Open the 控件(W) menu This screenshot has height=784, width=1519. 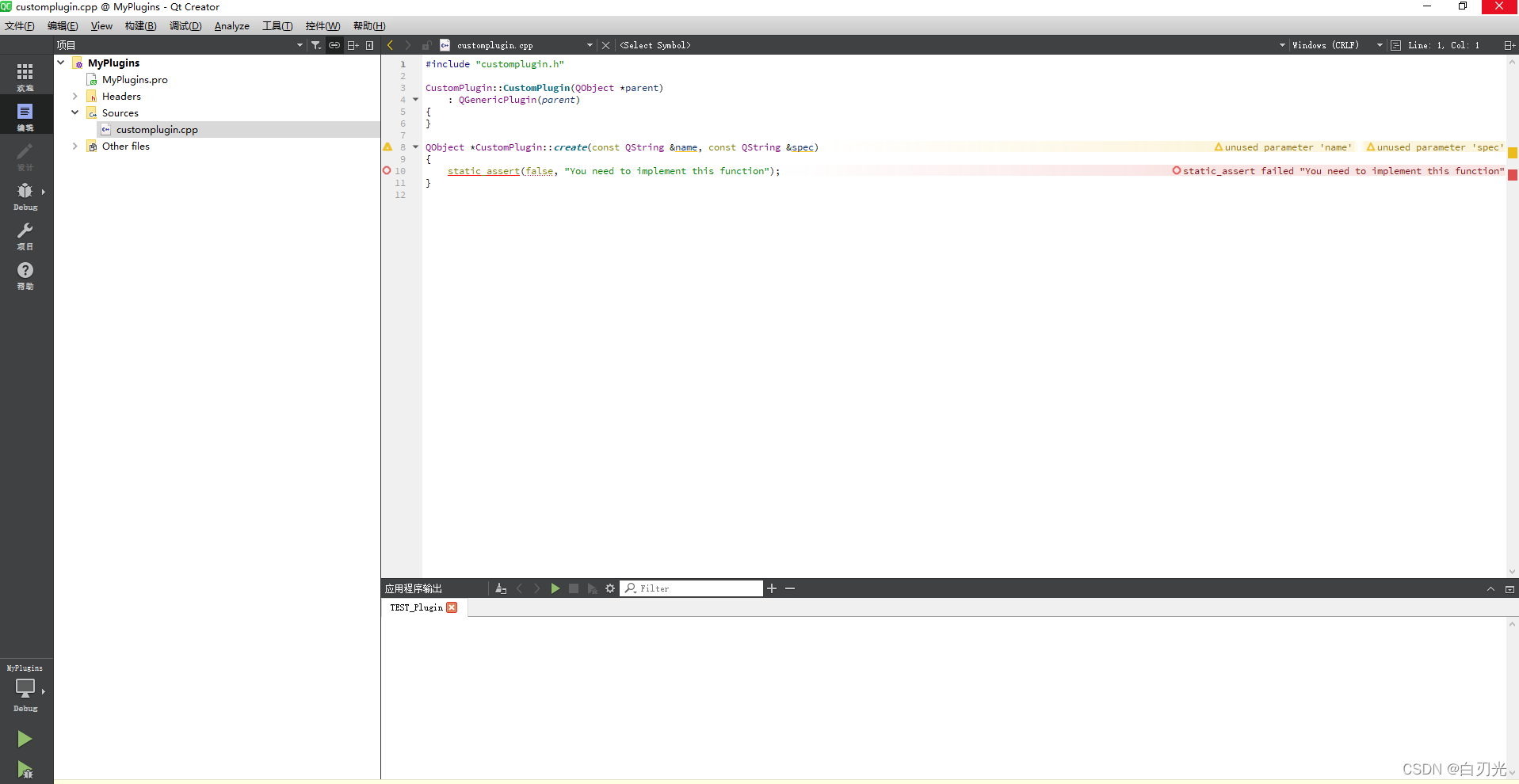pyautogui.click(x=323, y=26)
